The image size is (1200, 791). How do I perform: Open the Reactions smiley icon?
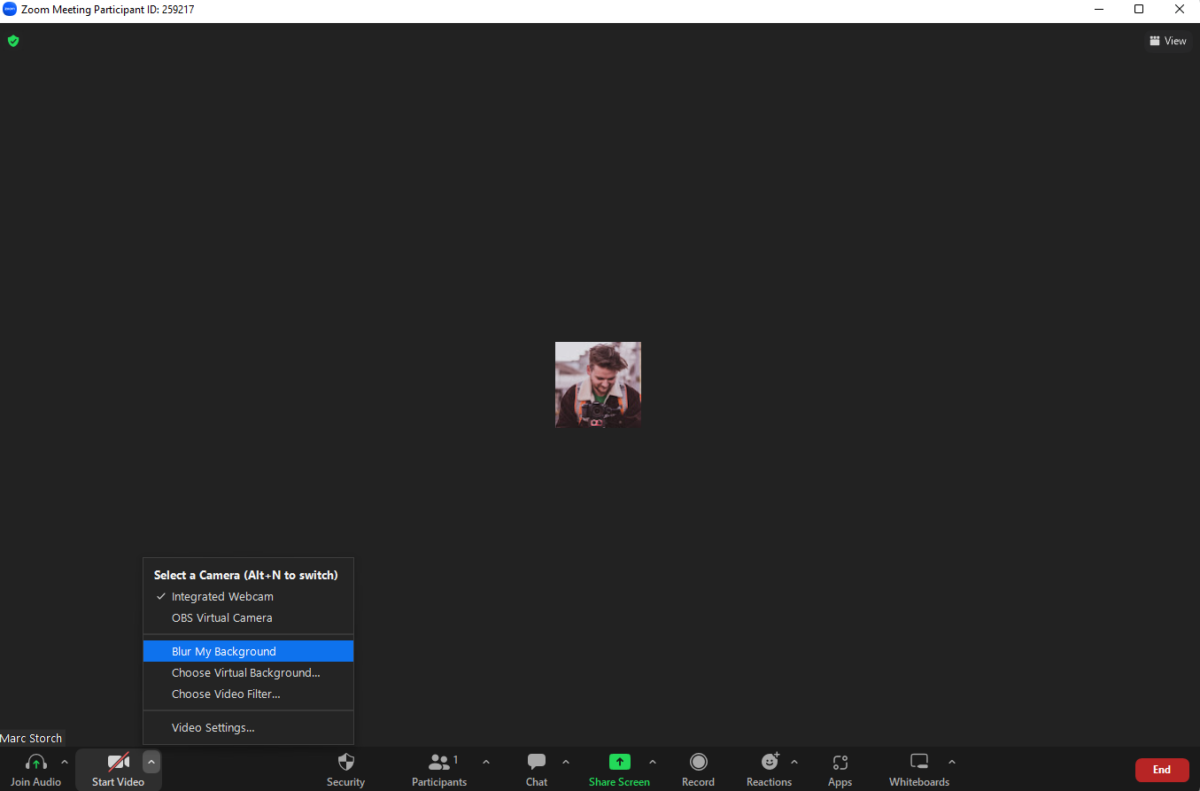(x=769, y=763)
